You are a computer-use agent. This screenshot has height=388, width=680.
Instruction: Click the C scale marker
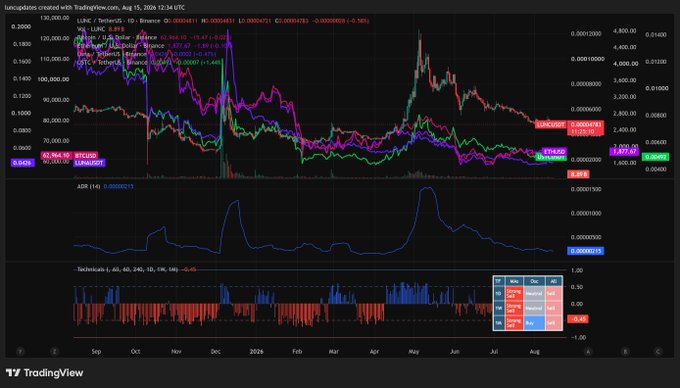point(657,352)
